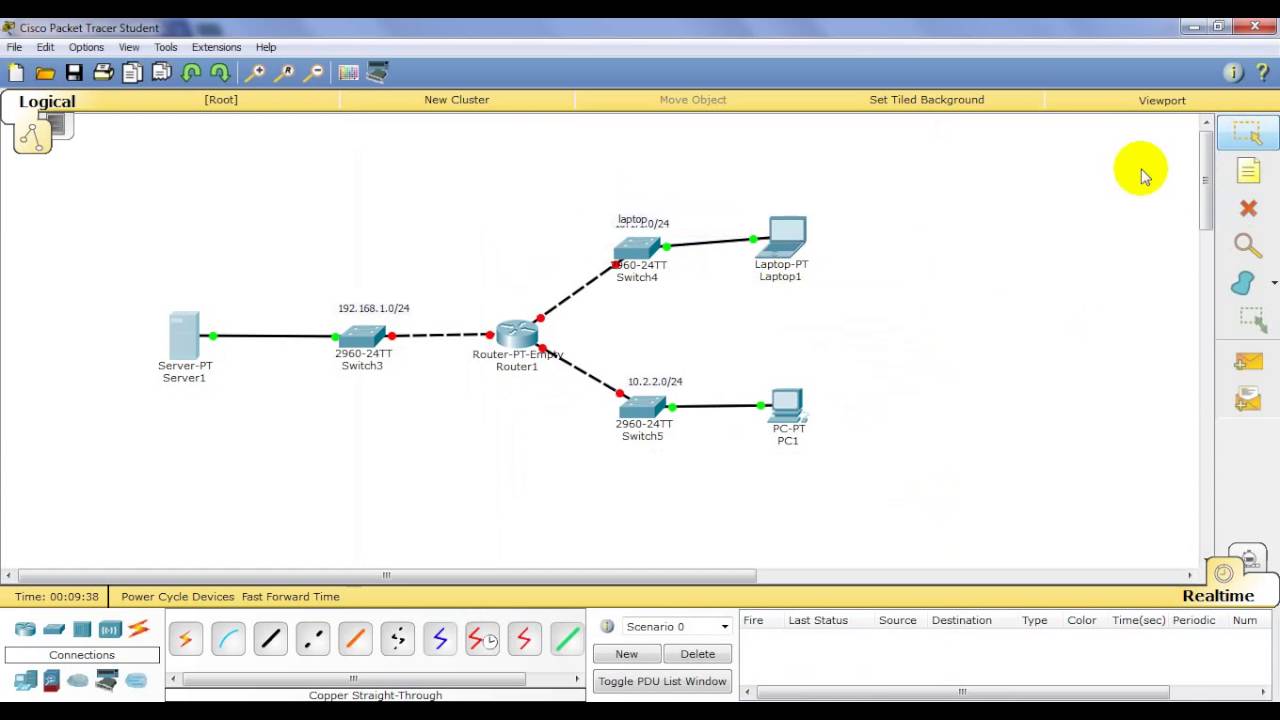Click the Redo green arrow
The image size is (1280, 720).
[x=220, y=72]
